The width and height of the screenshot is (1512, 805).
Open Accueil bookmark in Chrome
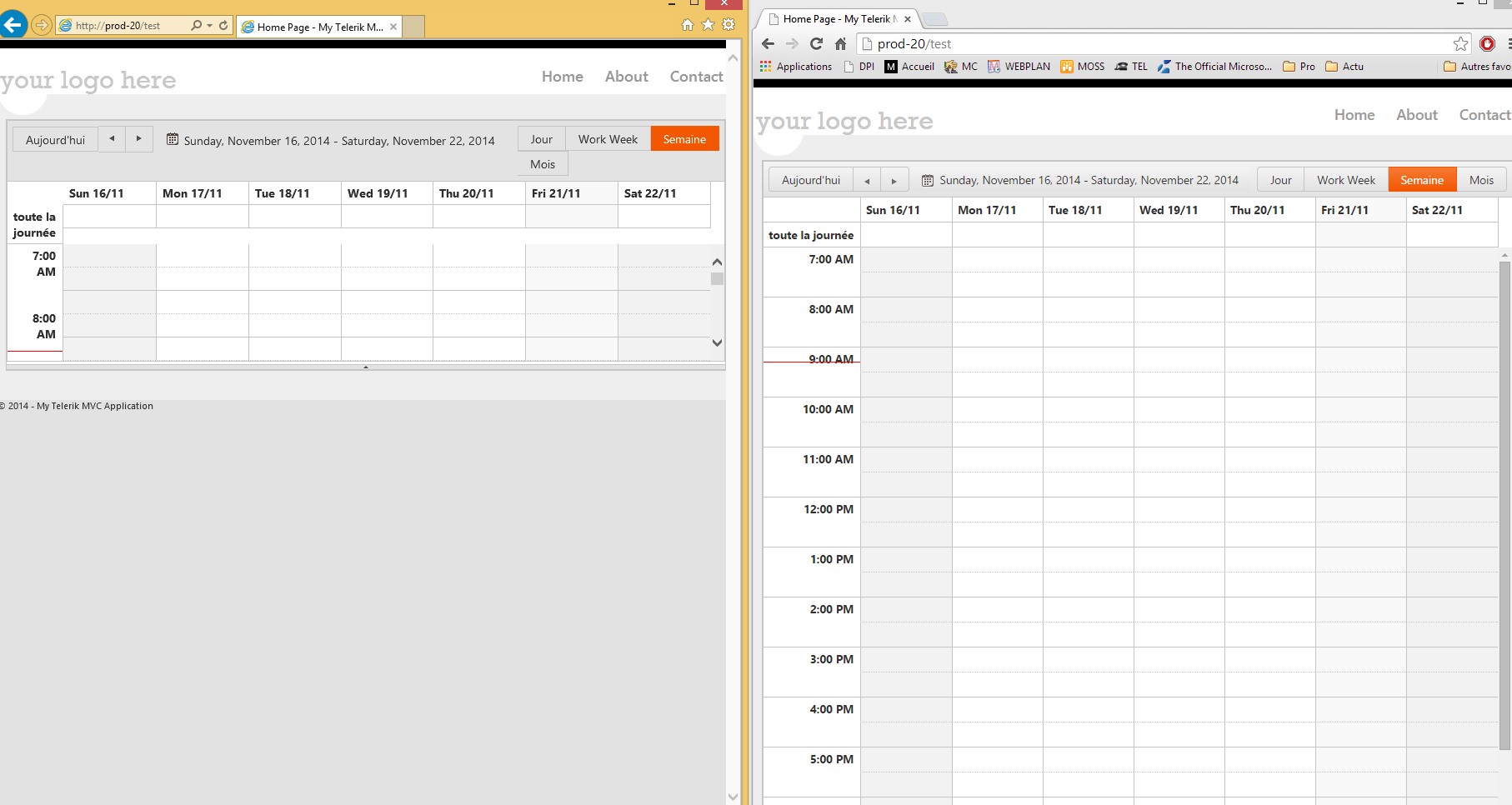[x=909, y=67]
